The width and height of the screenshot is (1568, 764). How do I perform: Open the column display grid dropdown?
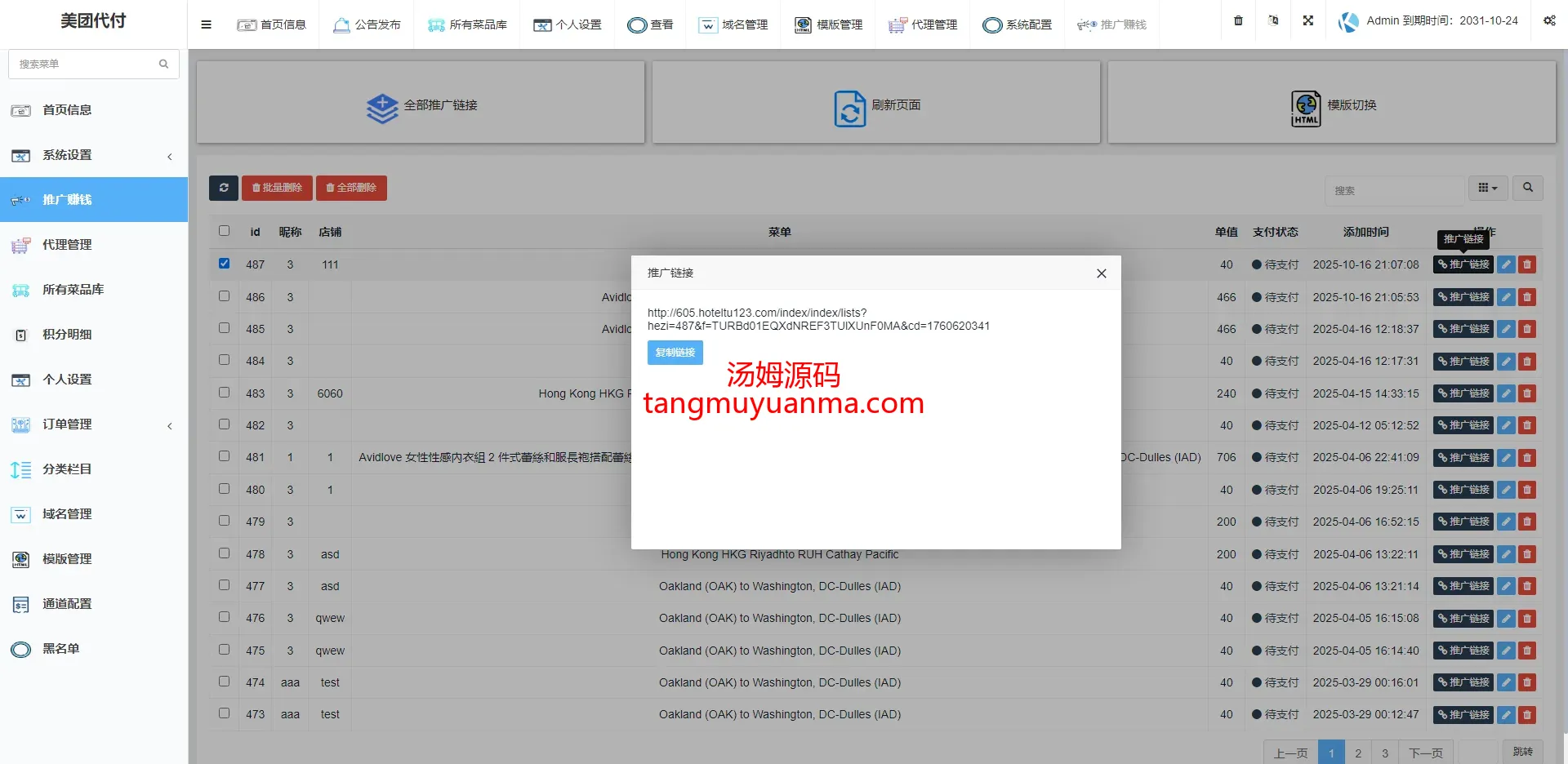point(1487,188)
